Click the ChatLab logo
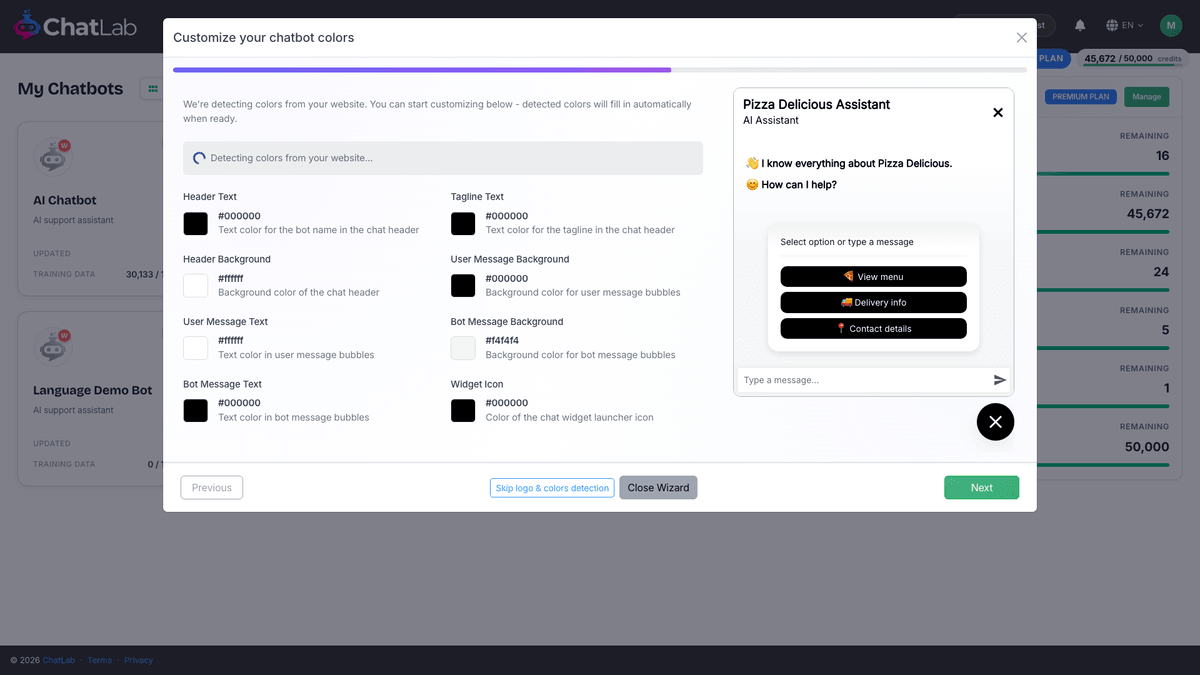The width and height of the screenshot is (1200, 675). click(75, 26)
